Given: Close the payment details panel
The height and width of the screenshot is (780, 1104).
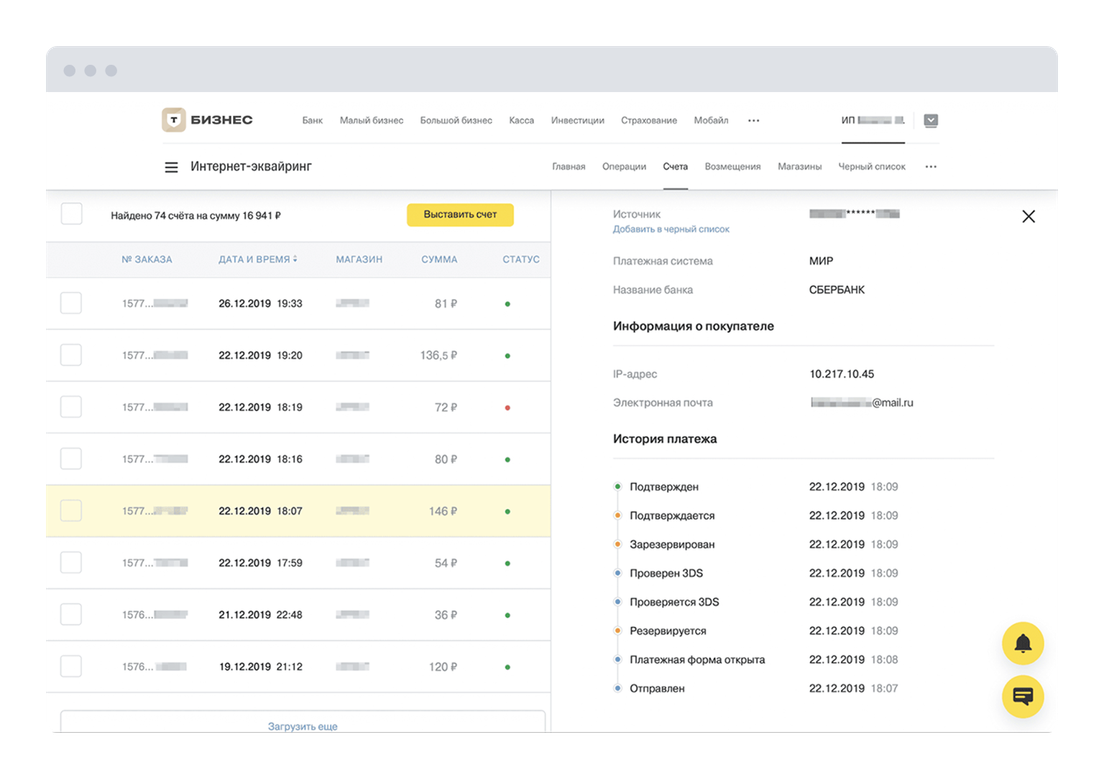Looking at the screenshot, I should [1028, 216].
